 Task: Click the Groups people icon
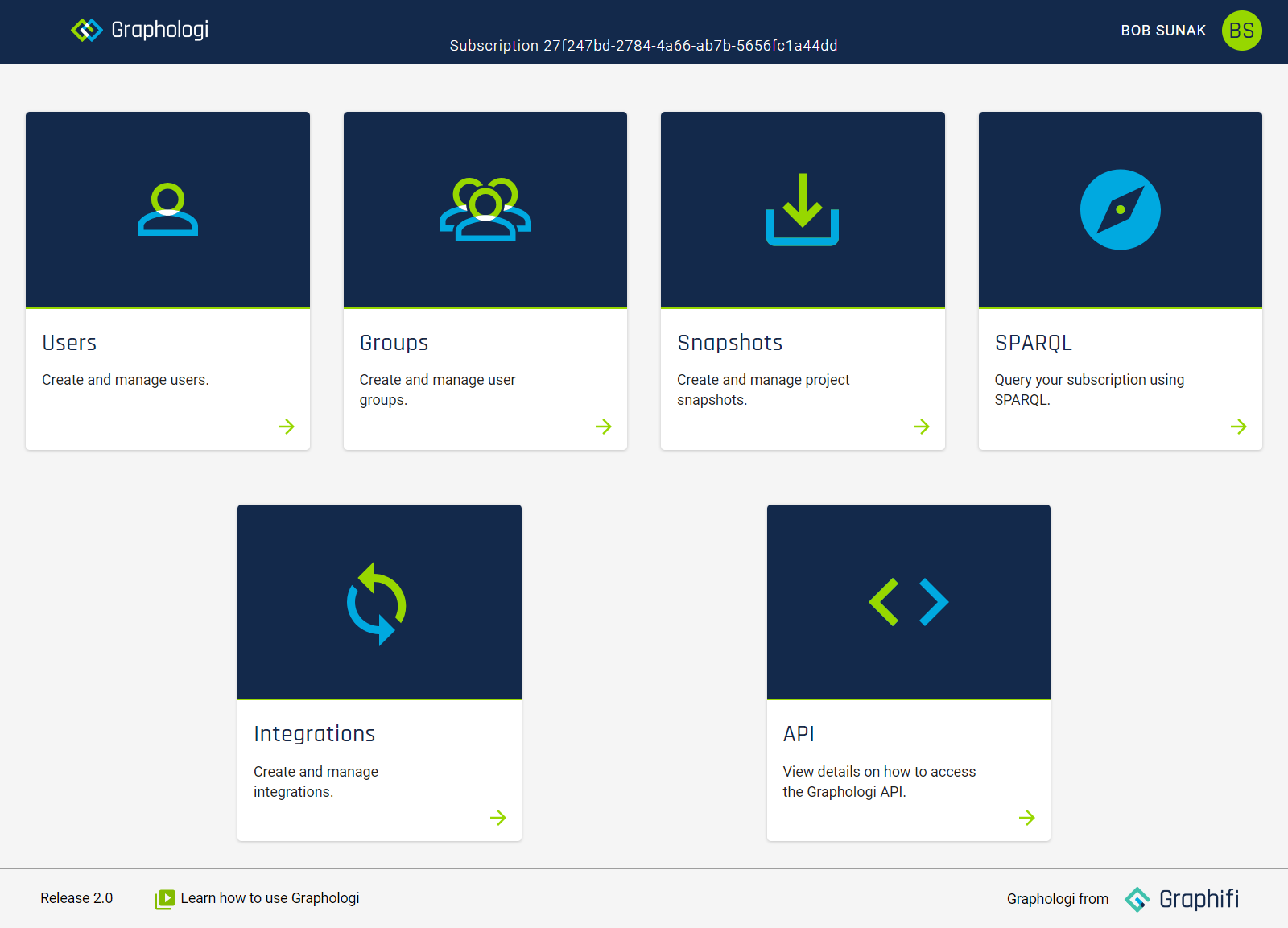coord(485,209)
